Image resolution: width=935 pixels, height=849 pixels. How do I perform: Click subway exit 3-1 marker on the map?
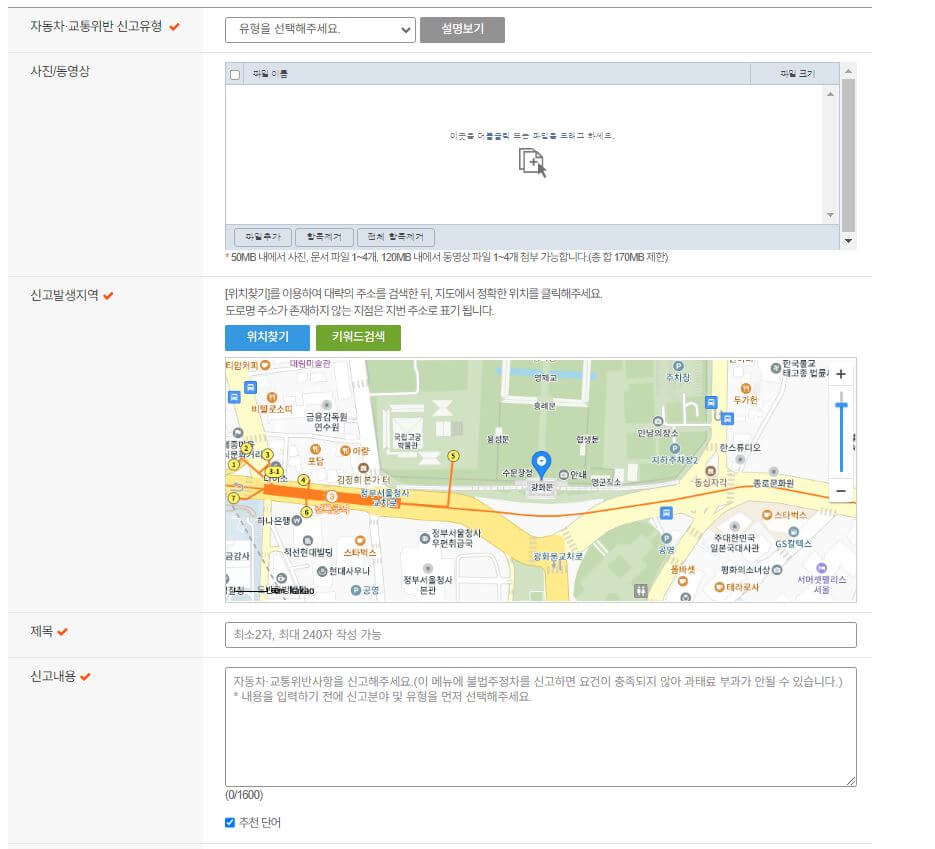274,472
